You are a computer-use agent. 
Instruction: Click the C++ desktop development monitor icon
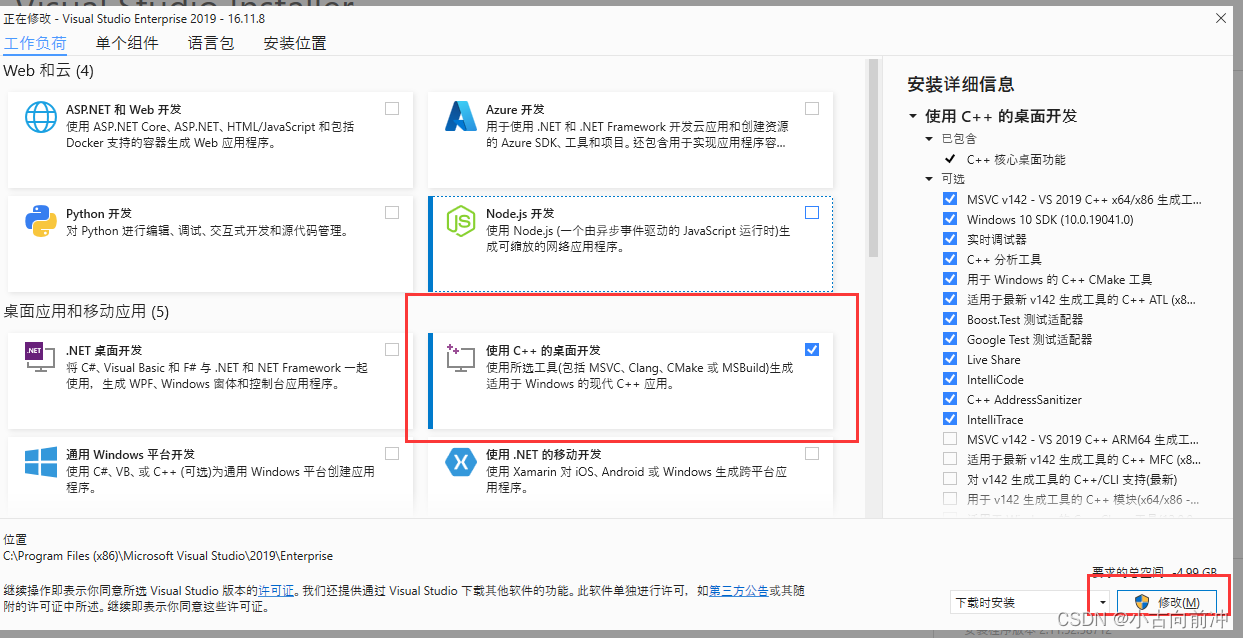pos(460,359)
